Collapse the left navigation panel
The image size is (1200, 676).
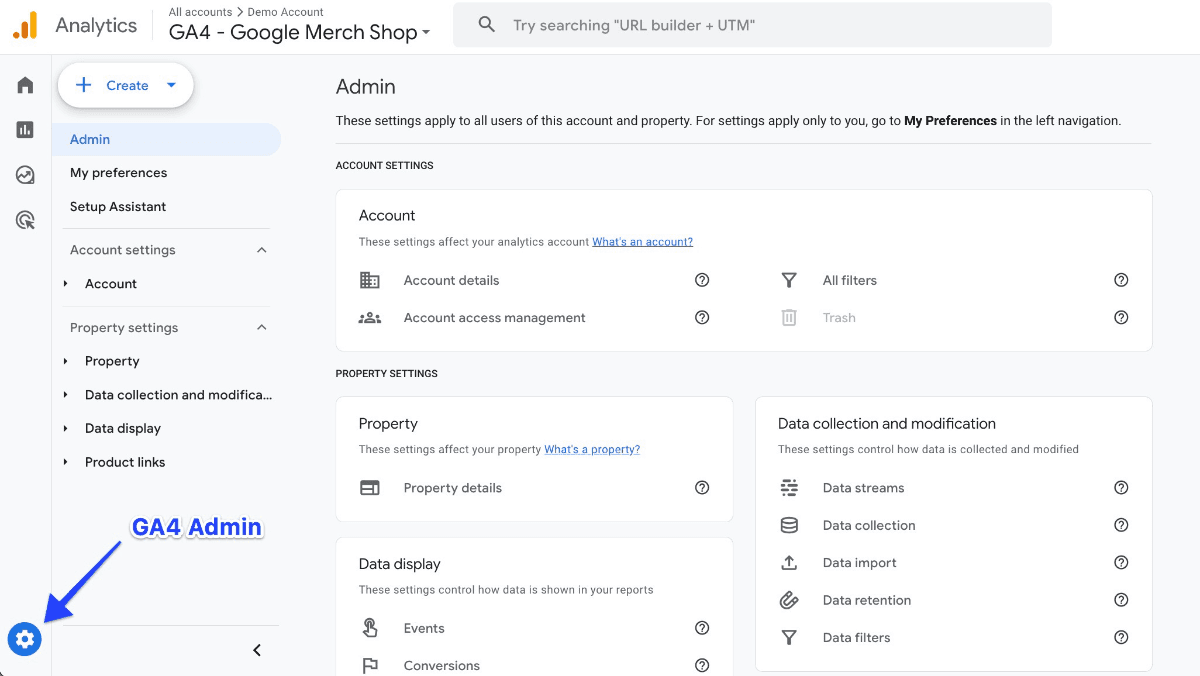[x=257, y=651]
